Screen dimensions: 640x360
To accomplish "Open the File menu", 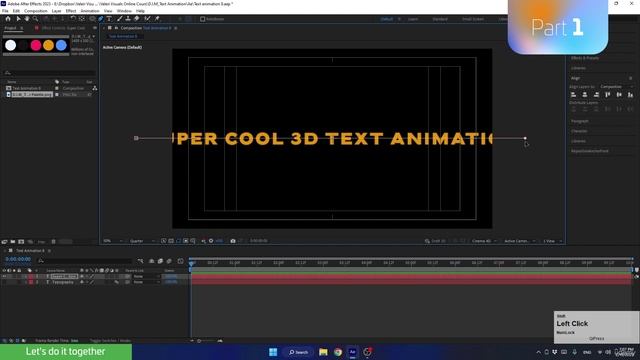I will tap(5, 11).
